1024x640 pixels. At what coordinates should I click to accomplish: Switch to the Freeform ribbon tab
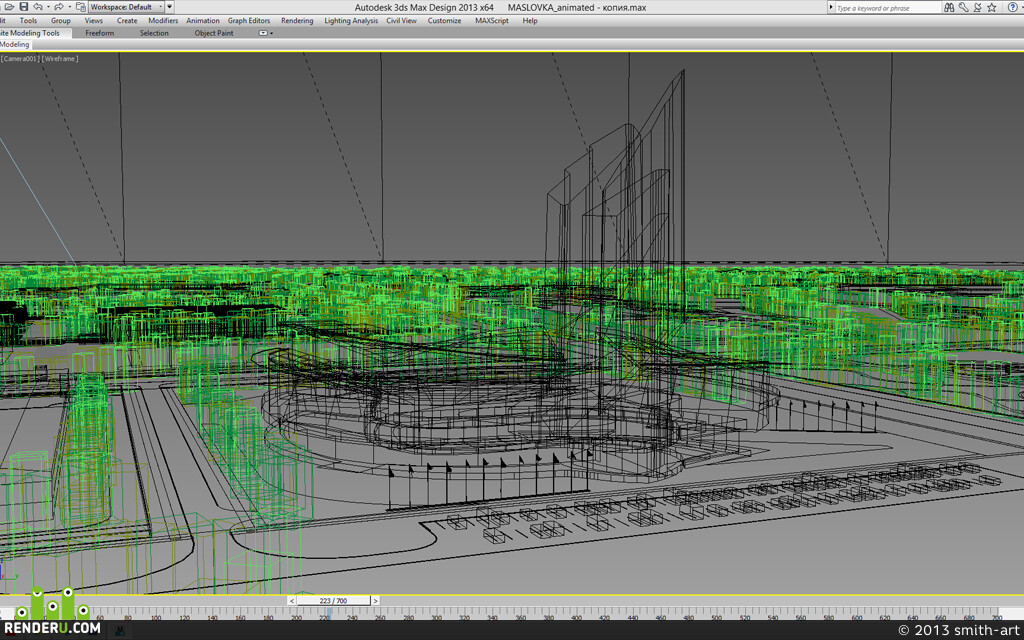[x=99, y=33]
